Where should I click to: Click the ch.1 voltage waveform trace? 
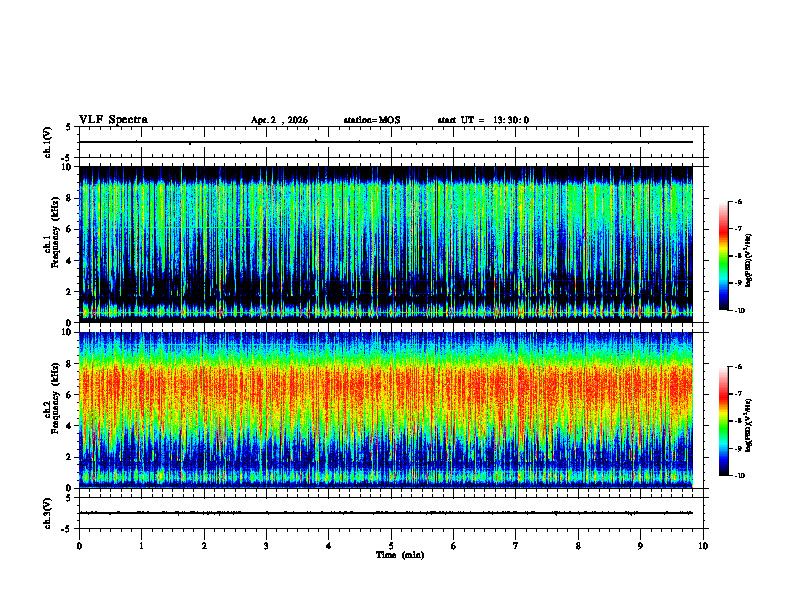click(x=386, y=142)
